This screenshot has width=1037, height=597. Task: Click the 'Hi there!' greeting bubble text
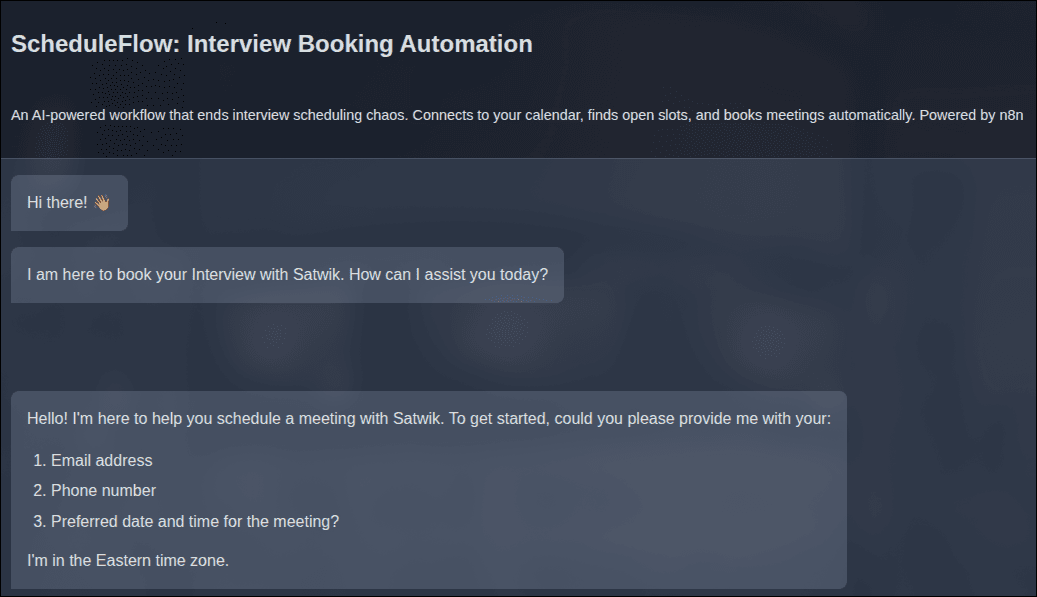pos(57,203)
